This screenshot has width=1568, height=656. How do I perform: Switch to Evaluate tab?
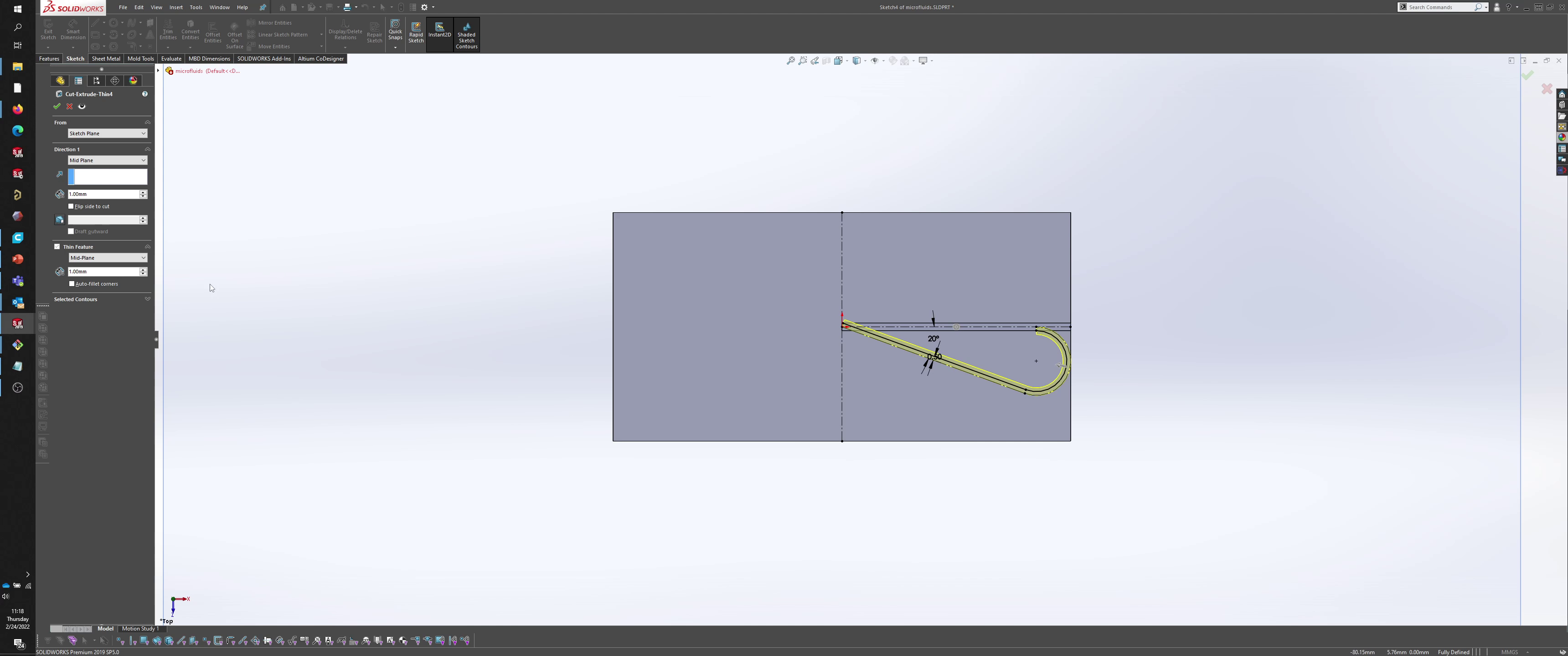tap(171, 58)
